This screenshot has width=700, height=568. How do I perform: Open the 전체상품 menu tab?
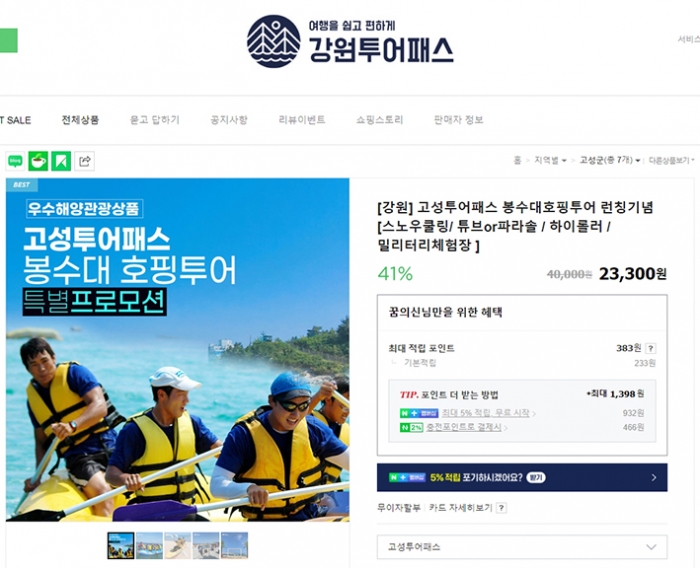click(x=80, y=120)
